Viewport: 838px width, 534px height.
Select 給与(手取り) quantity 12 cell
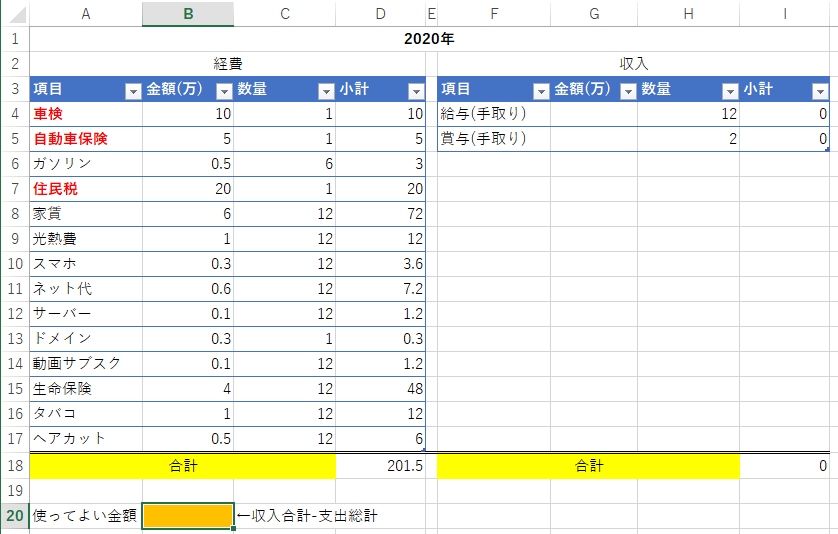(x=689, y=114)
